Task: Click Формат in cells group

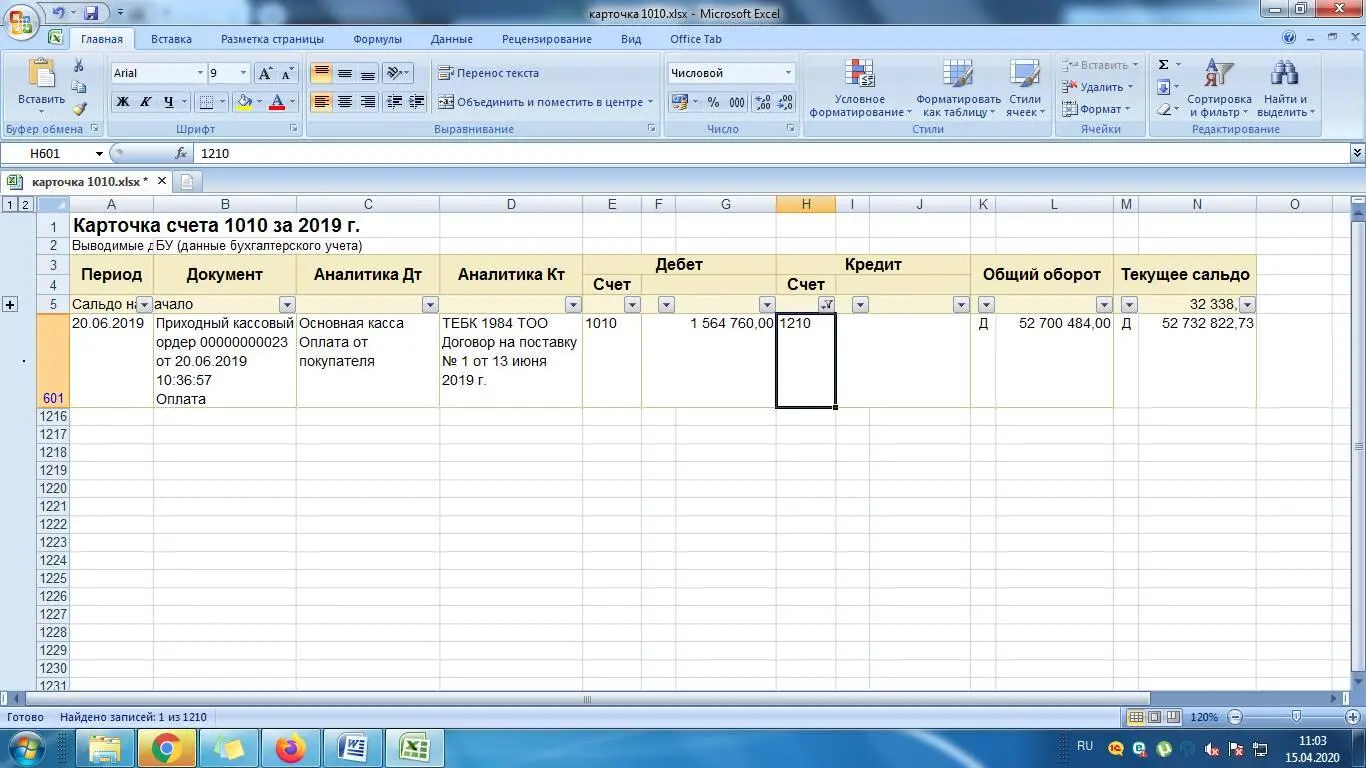Action: pos(1096,109)
